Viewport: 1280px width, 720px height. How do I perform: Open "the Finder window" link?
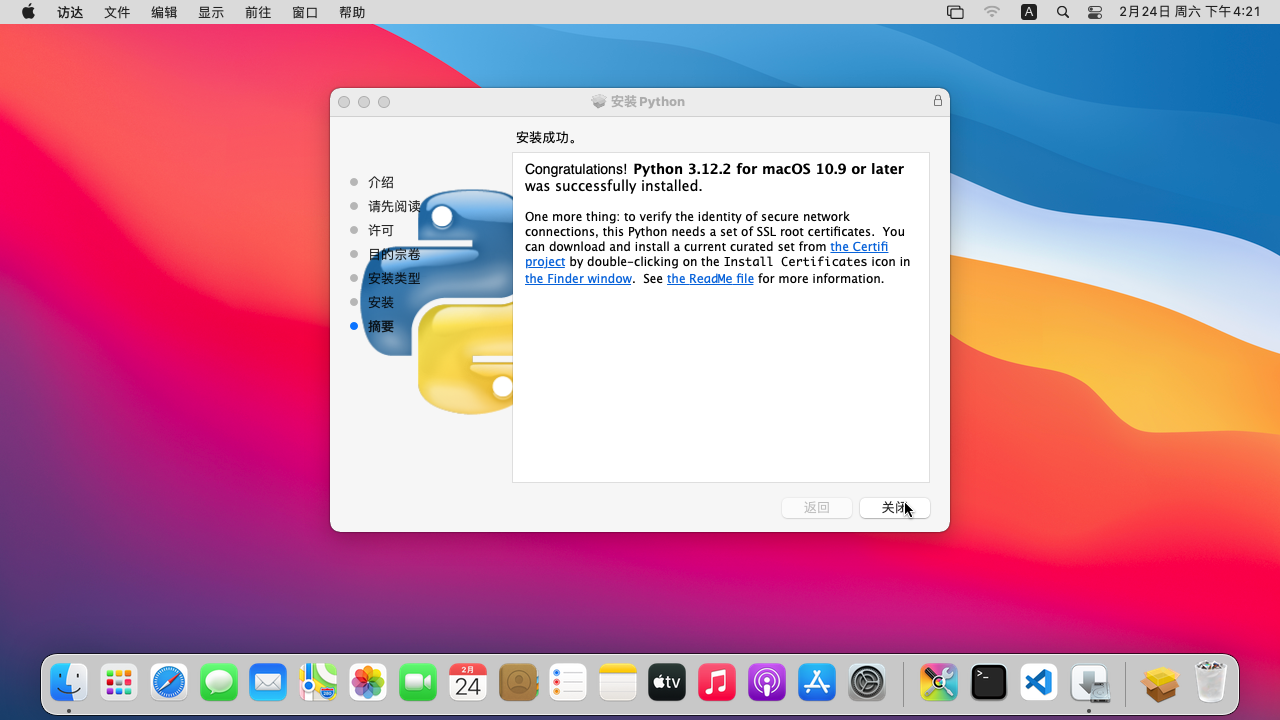578,279
